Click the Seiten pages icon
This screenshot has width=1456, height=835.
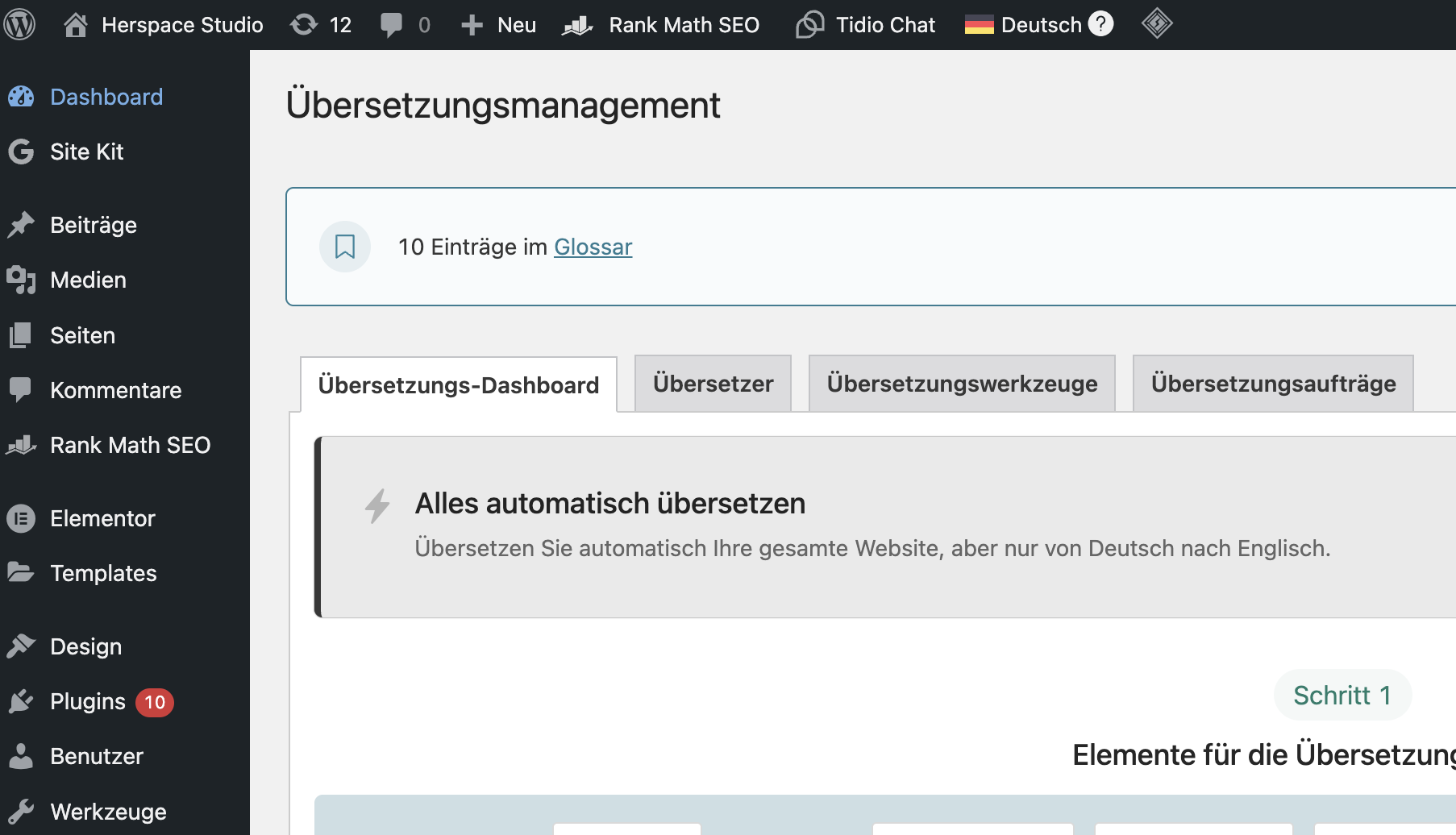[21, 335]
